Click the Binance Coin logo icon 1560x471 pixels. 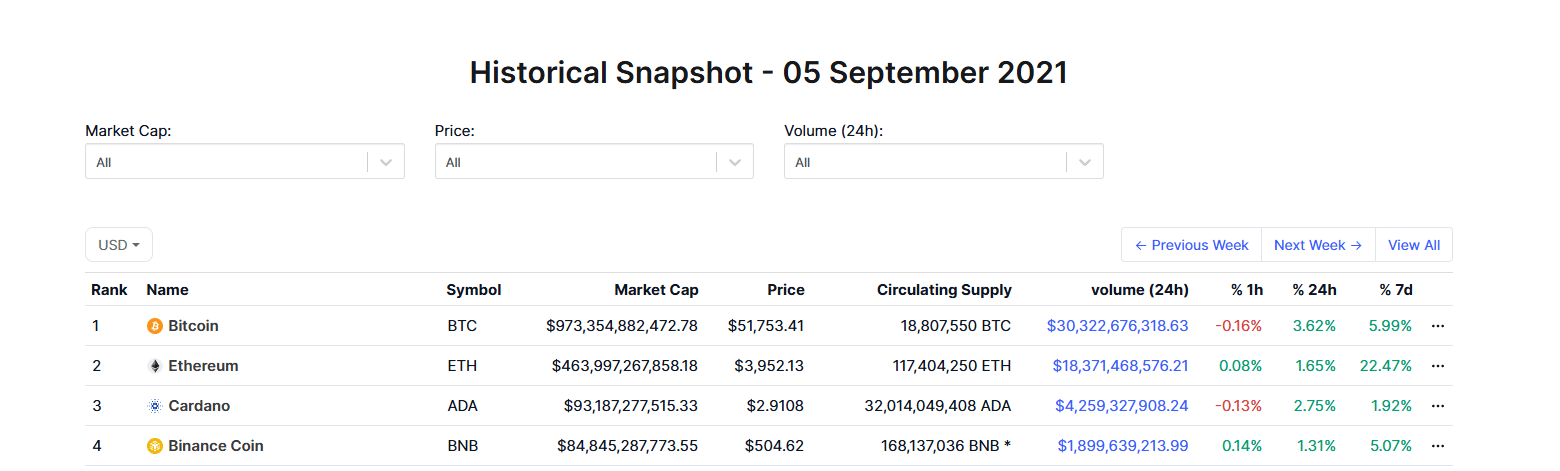155,446
